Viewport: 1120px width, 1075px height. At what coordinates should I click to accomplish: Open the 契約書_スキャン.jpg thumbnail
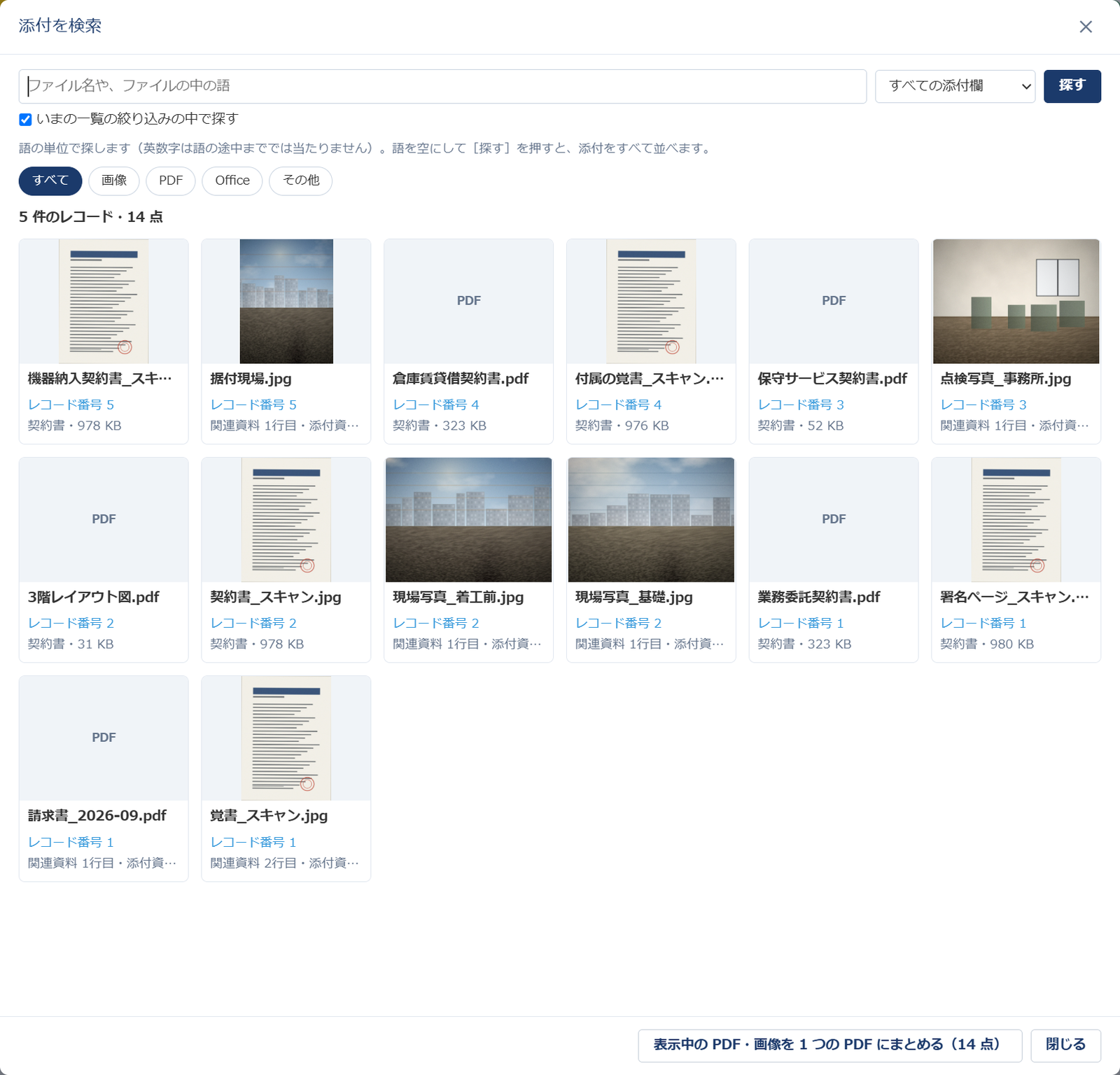pyautogui.click(x=286, y=519)
